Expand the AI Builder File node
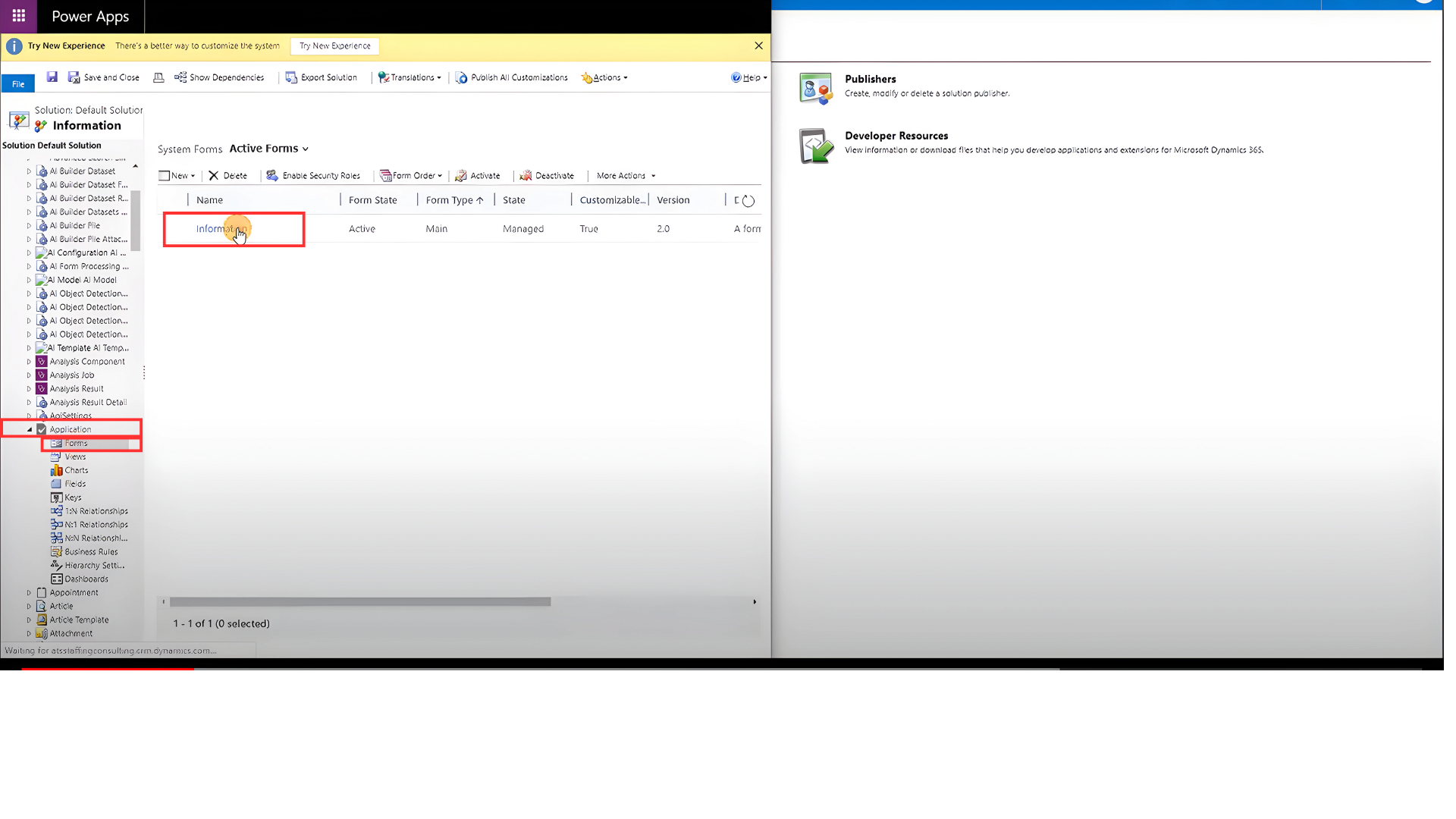 [x=29, y=225]
